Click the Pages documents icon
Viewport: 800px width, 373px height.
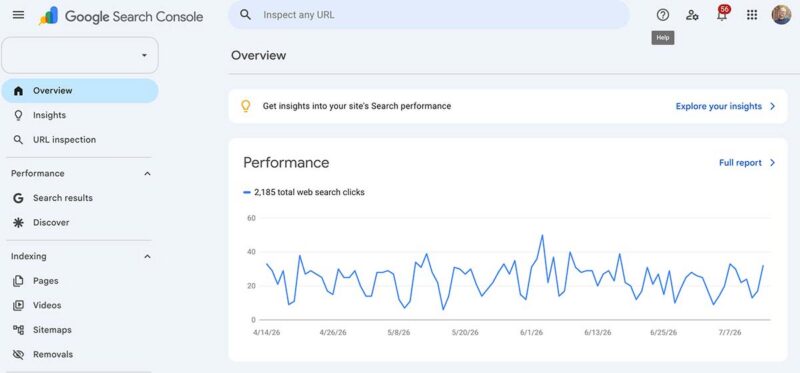[18, 281]
